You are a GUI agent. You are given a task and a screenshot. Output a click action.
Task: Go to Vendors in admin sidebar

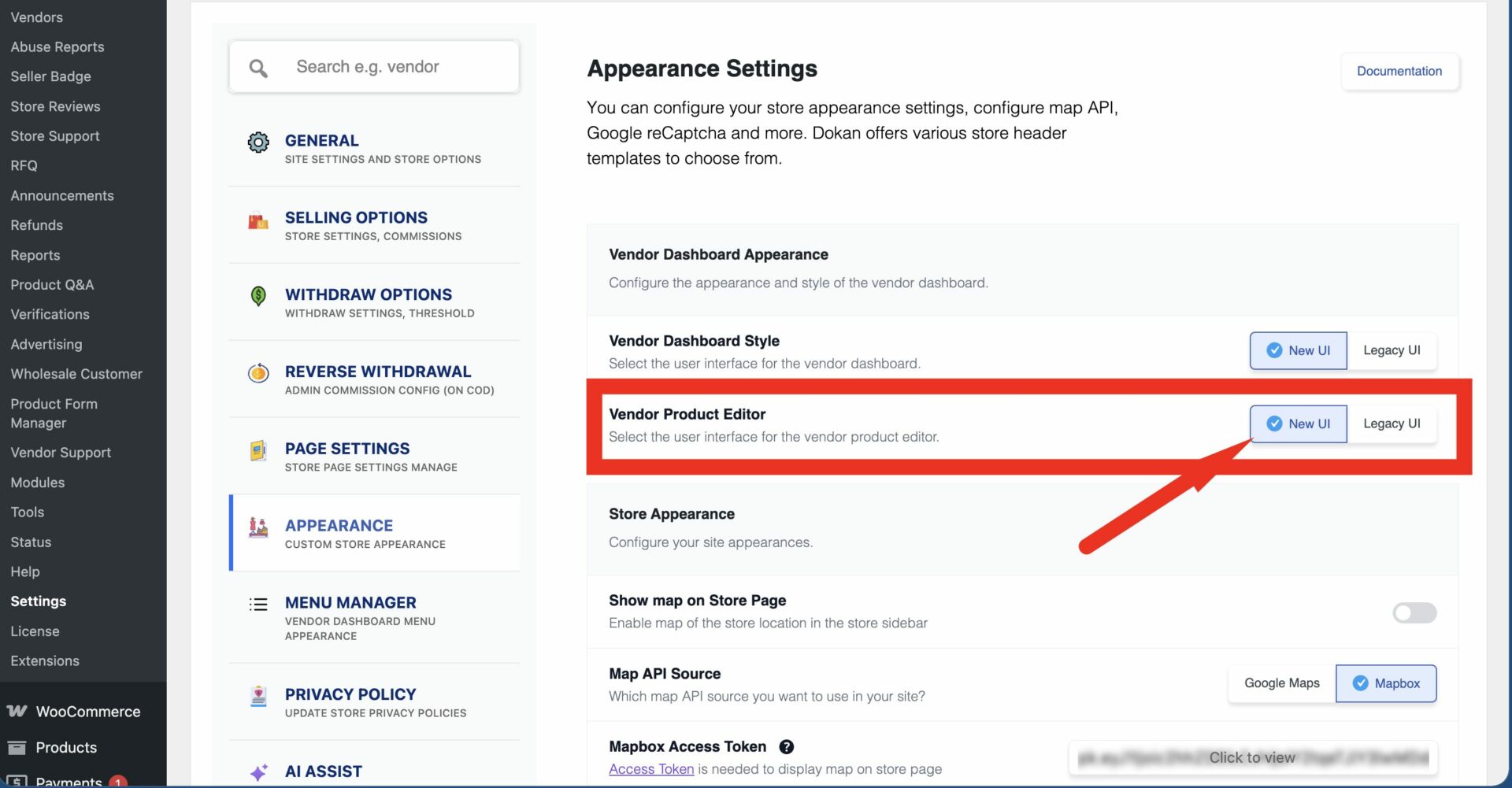tap(37, 17)
